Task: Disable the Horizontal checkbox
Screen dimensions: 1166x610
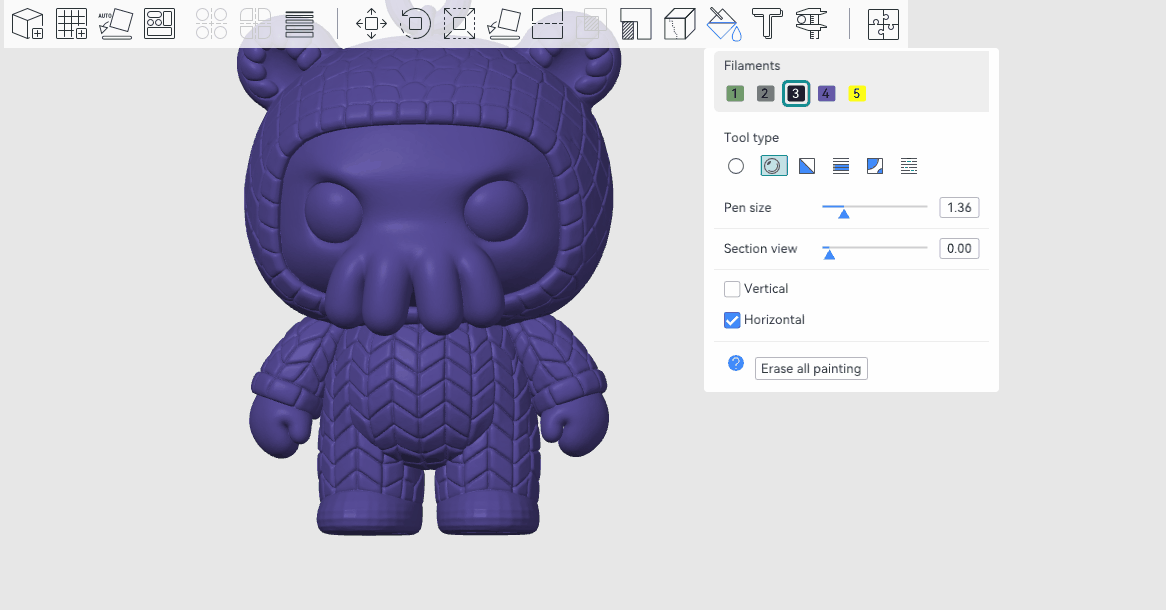Action: [732, 320]
